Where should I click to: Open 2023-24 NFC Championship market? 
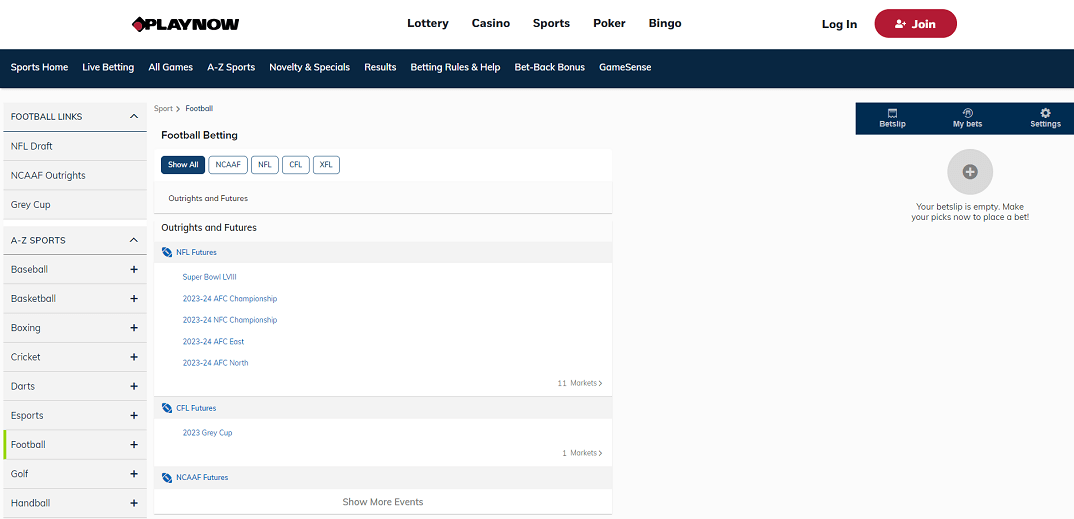(229, 320)
